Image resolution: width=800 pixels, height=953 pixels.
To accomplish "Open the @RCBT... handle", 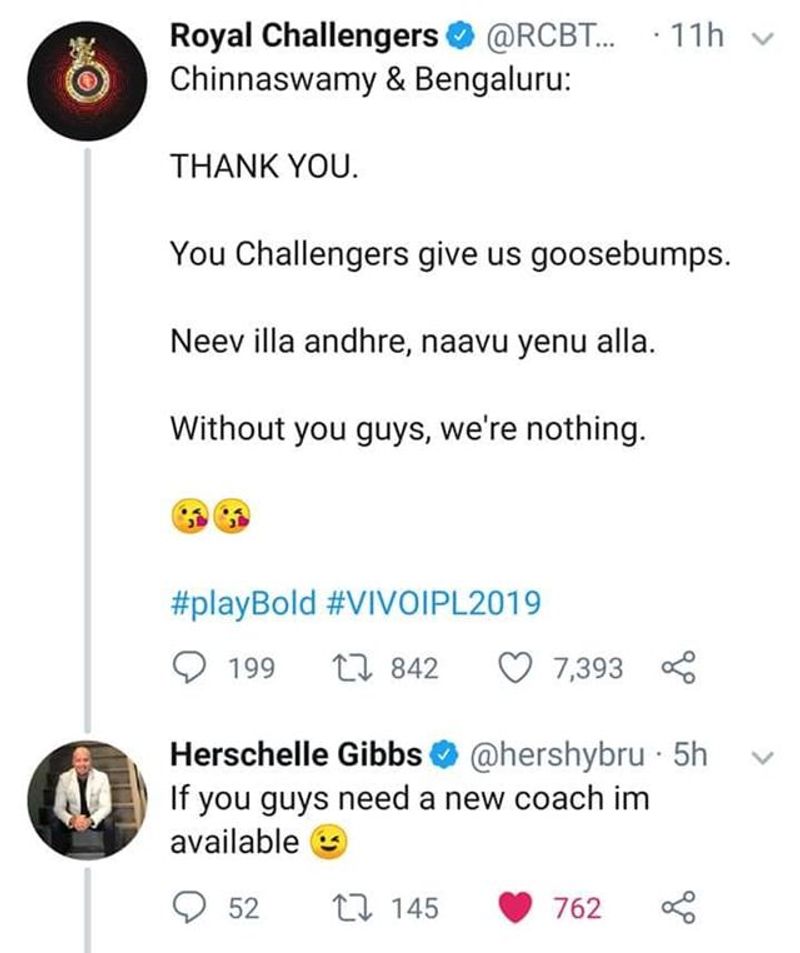I will pos(551,37).
